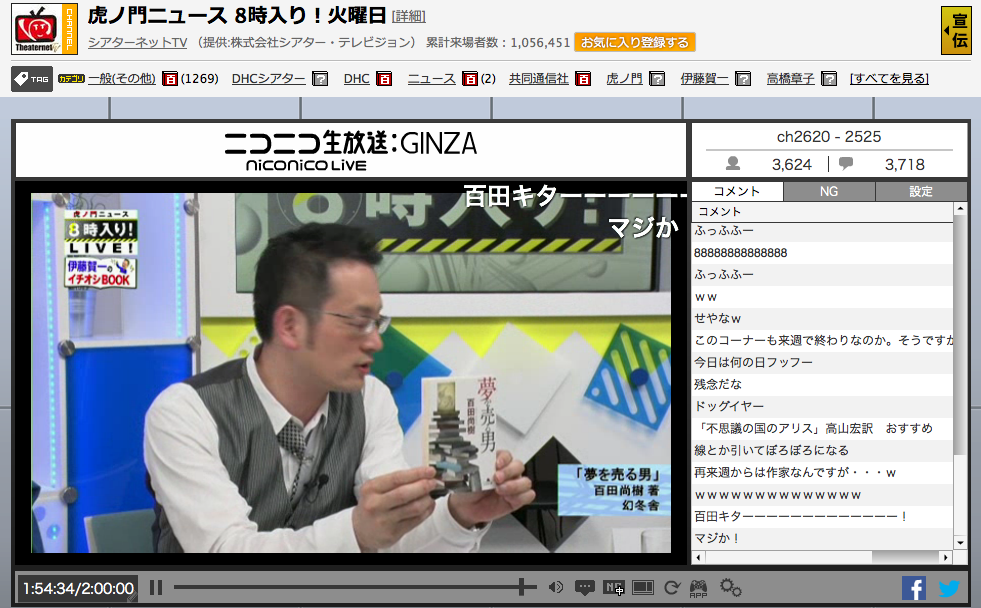Viewport: 981px width, 608px height.
Task: Click the video player frame
Action: point(351,373)
